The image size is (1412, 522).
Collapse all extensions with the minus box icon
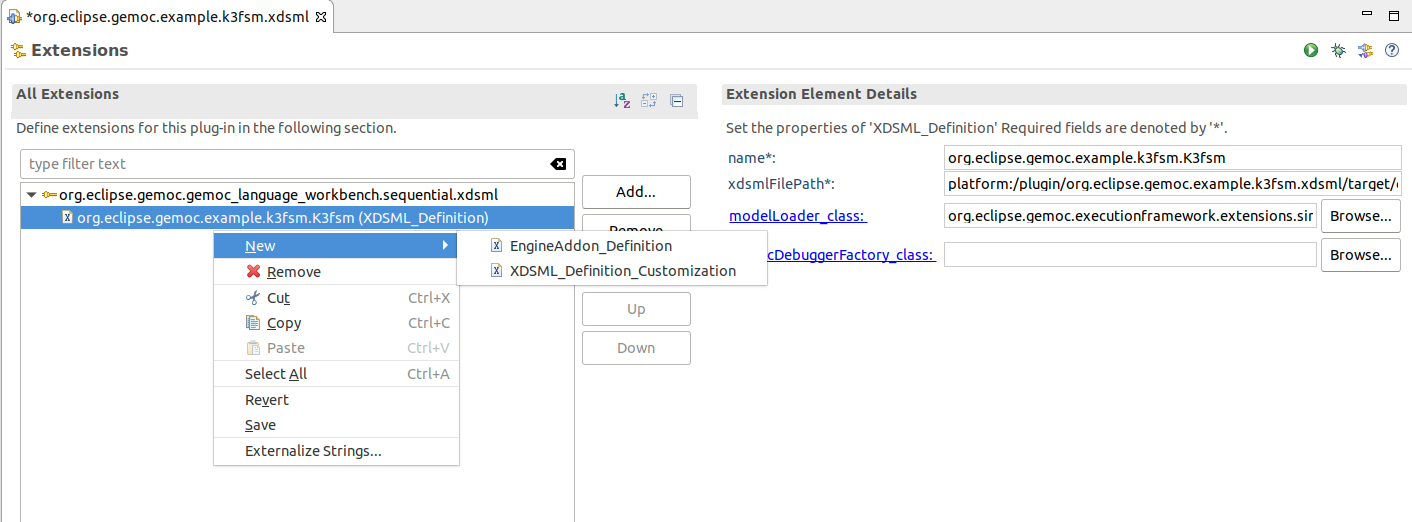tap(676, 100)
